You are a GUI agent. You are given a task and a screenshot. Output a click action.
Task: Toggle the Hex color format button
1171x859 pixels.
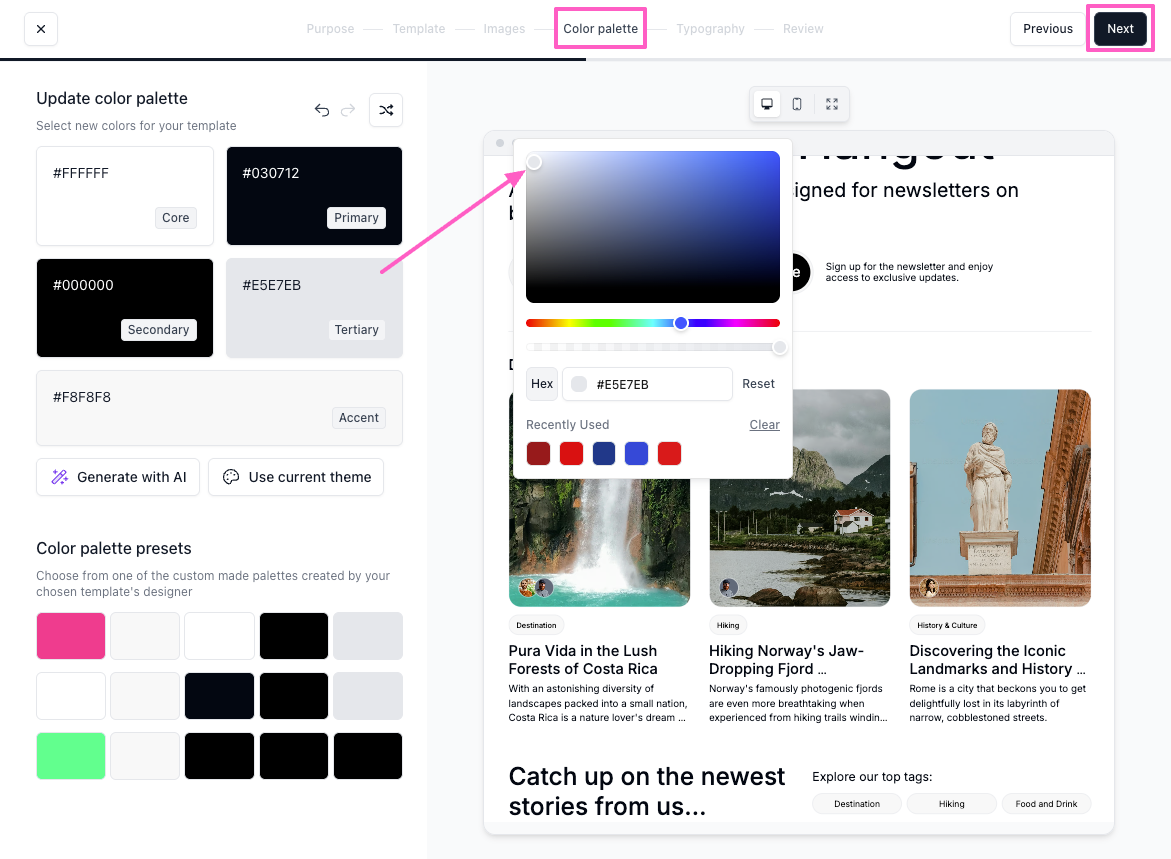click(x=542, y=384)
